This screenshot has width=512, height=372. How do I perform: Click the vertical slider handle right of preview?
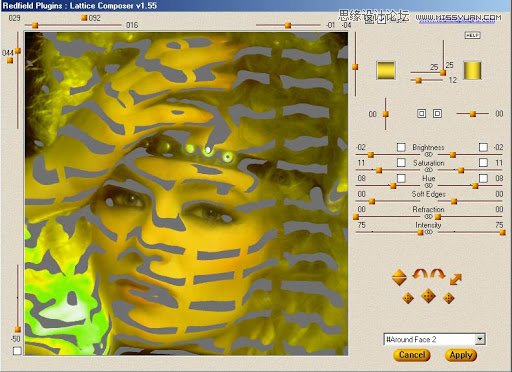coord(355,67)
